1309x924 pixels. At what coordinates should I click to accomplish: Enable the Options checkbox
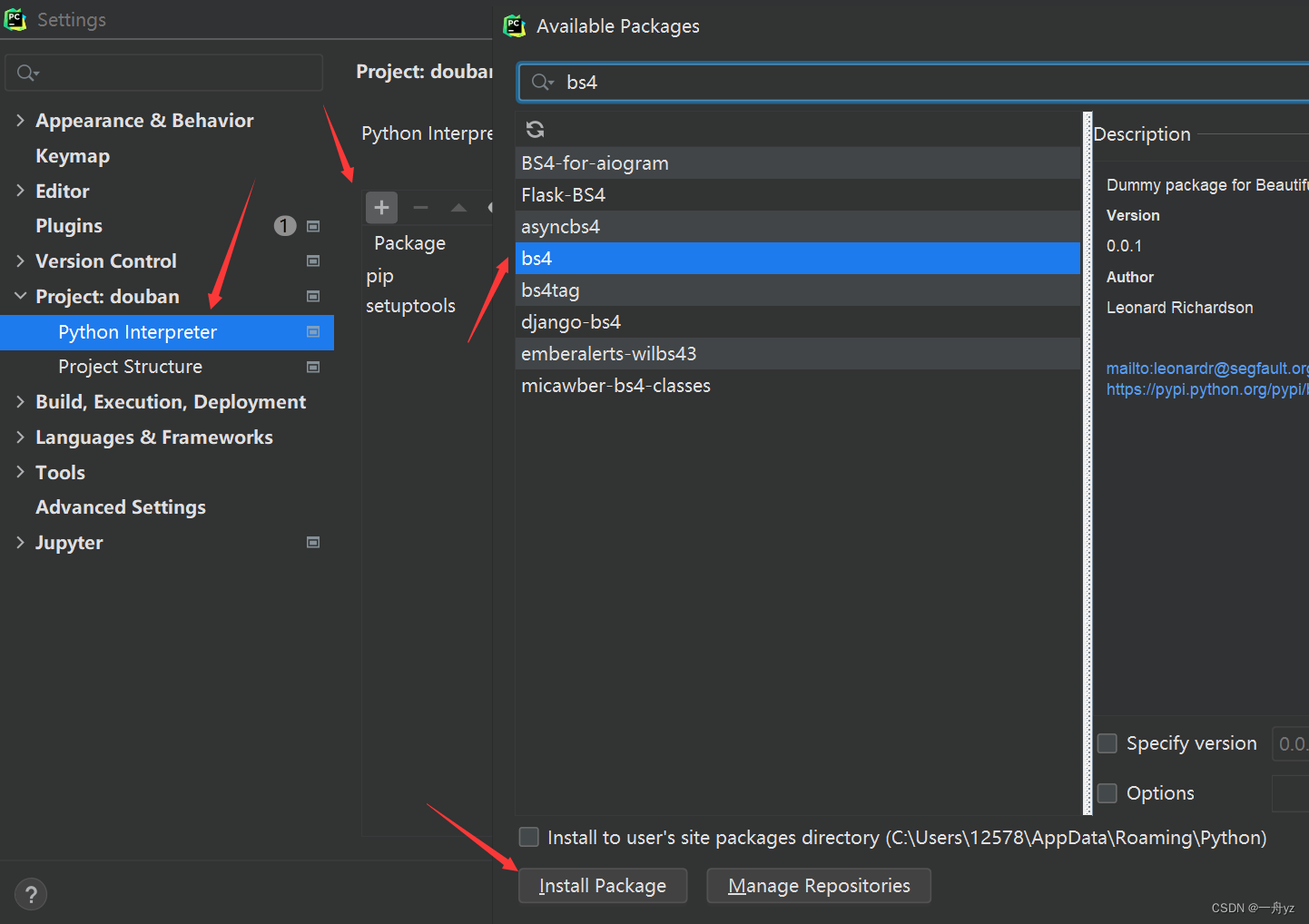pyautogui.click(x=1107, y=793)
